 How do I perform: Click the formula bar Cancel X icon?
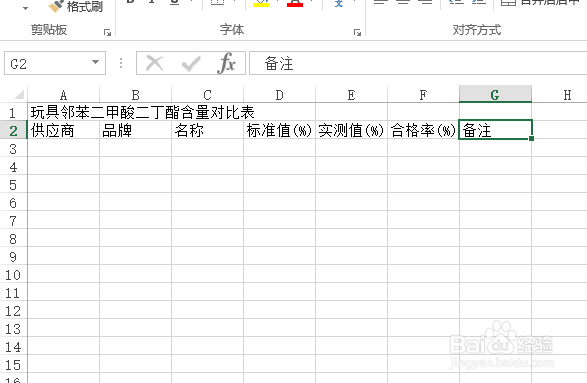pyautogui.click(x=155, y=63)
